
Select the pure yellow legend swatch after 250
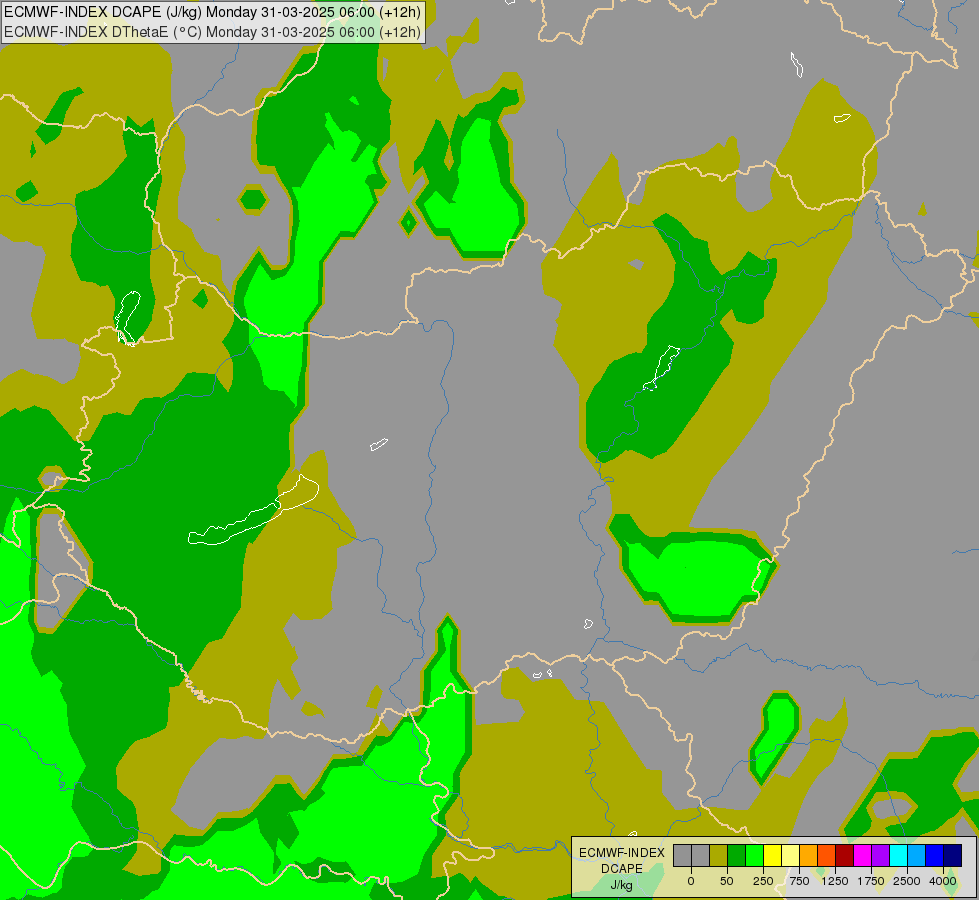coord(773,855)
